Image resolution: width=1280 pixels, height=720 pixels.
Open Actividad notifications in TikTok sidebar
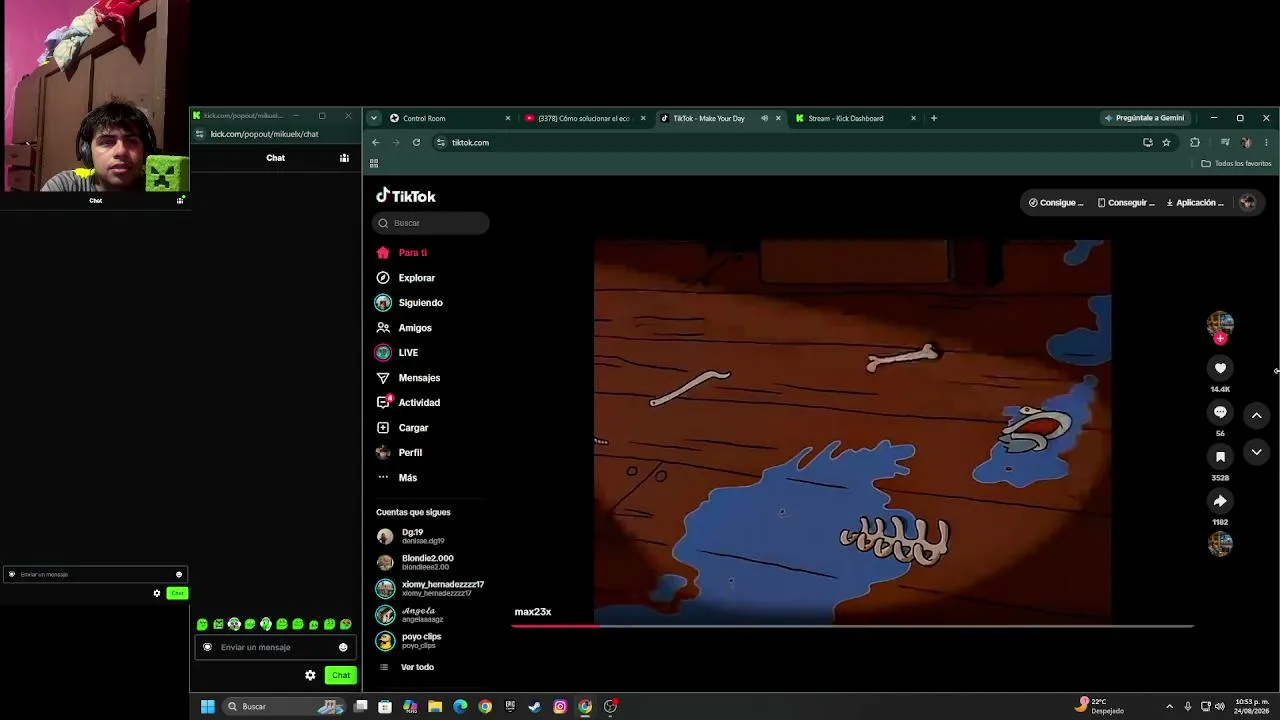408,402
